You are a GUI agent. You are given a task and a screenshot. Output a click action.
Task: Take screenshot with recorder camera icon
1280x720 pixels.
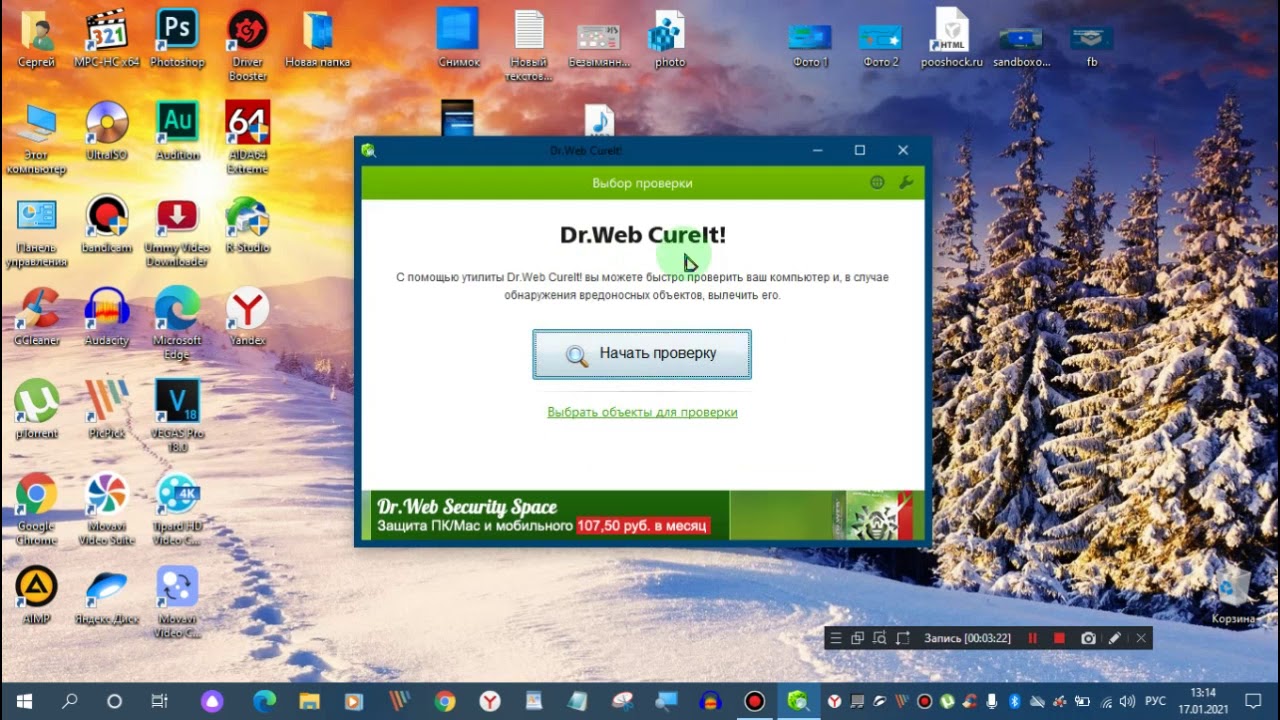tap(1088, 638)
